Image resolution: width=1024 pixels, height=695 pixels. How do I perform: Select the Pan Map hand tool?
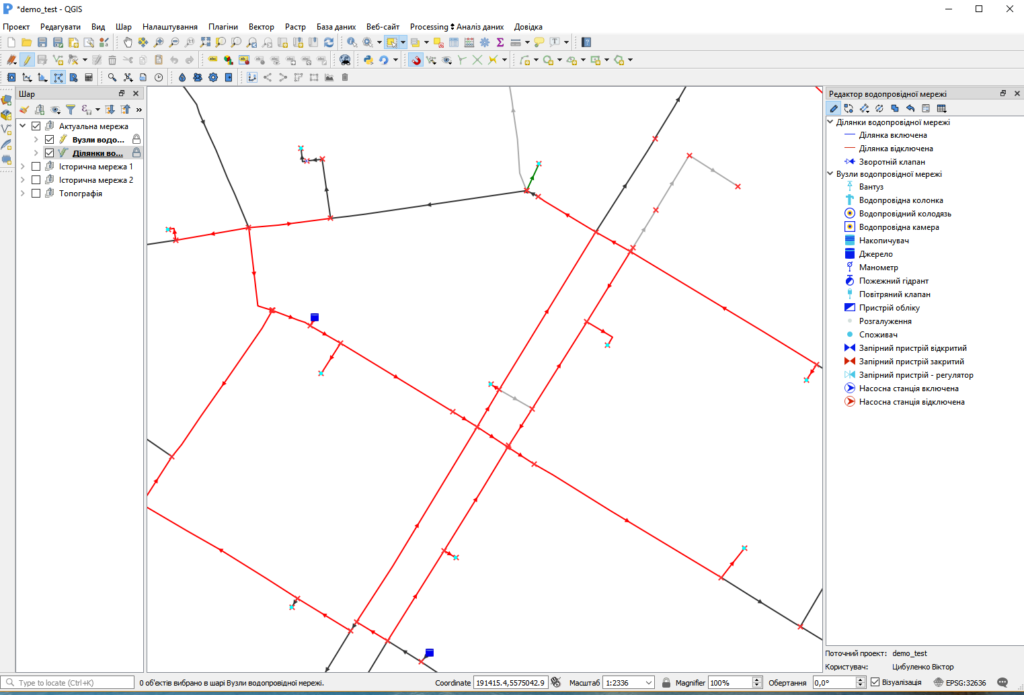[x=127, y=42]
